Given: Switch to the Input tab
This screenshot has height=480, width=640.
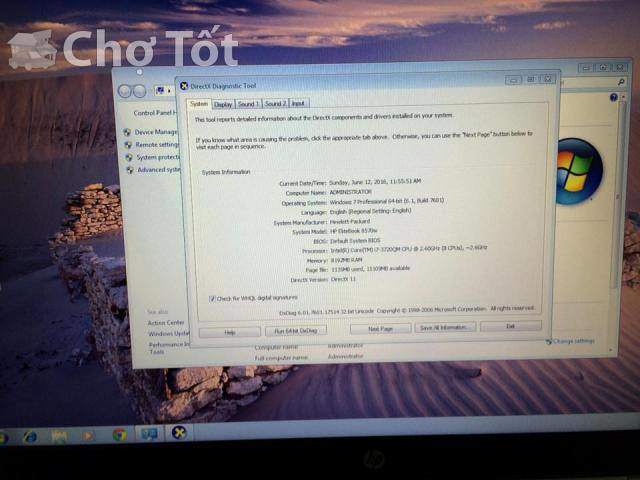Looking at the screenshot, I should coord(298,103).
